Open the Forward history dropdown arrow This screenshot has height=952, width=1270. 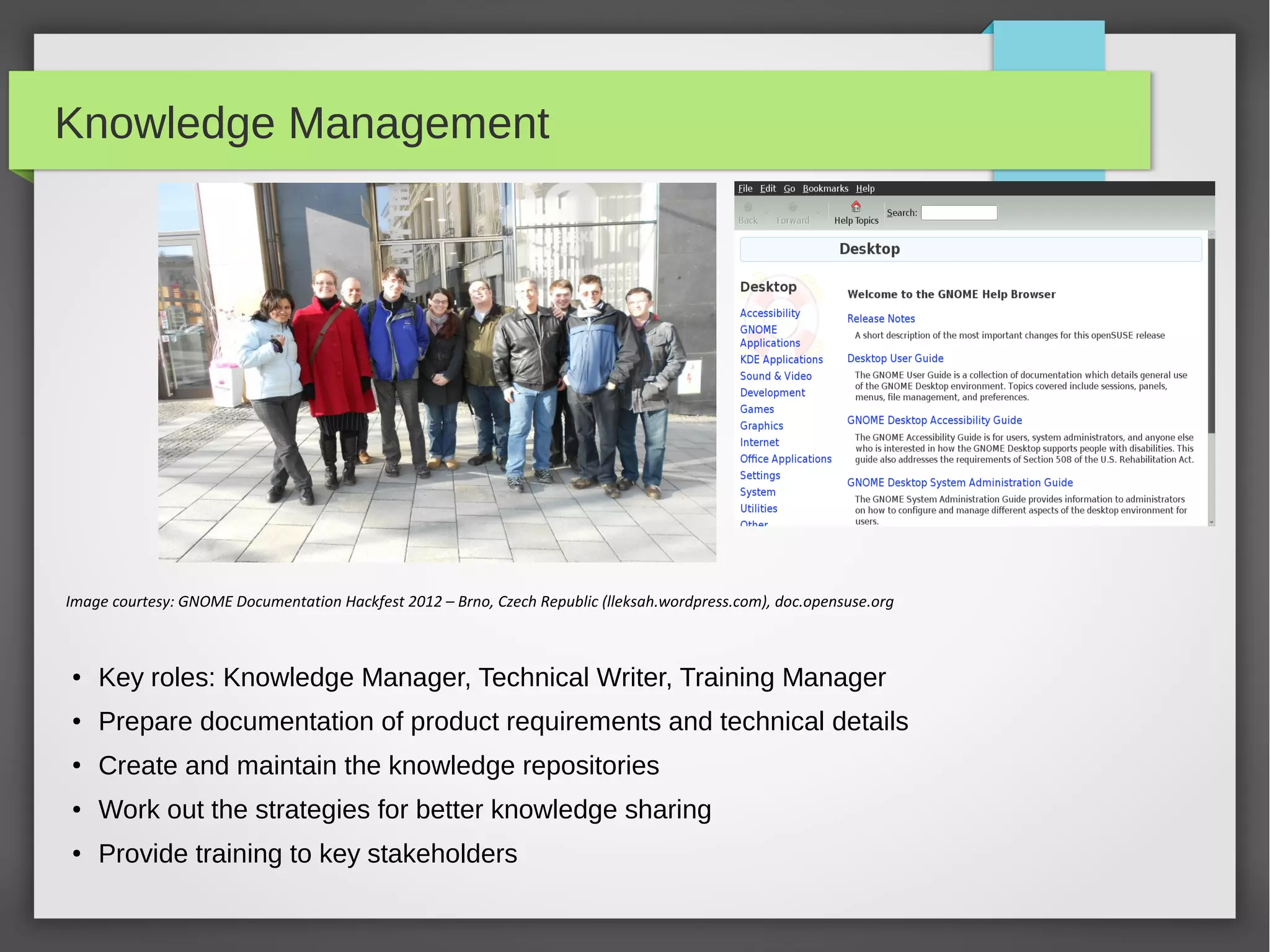pyautogui.click(x=819, y=213)
